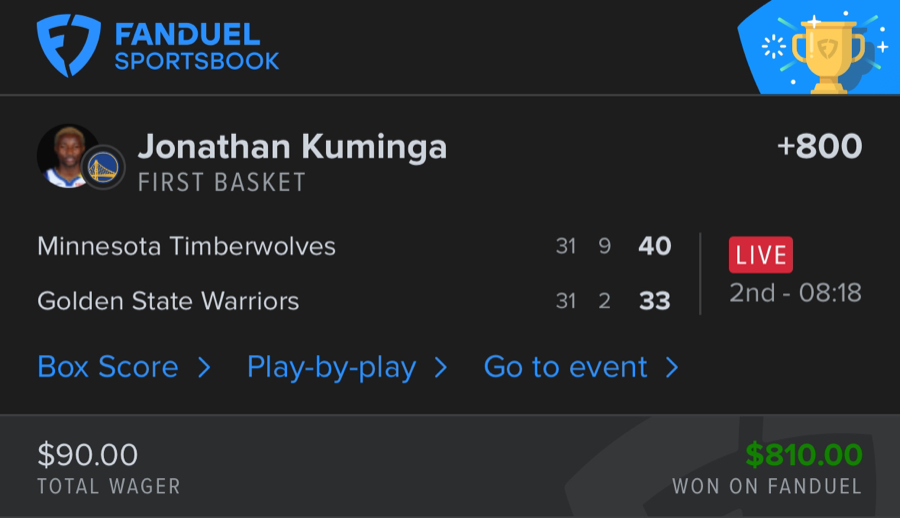Open the player headshot thumbnail
Image resolution: width=900 pixels, height=518 pixels.
click(65, 156)
